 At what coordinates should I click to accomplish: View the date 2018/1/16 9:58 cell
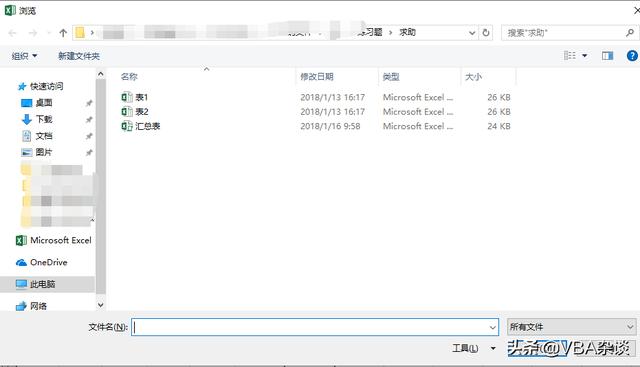coord(330,126)
